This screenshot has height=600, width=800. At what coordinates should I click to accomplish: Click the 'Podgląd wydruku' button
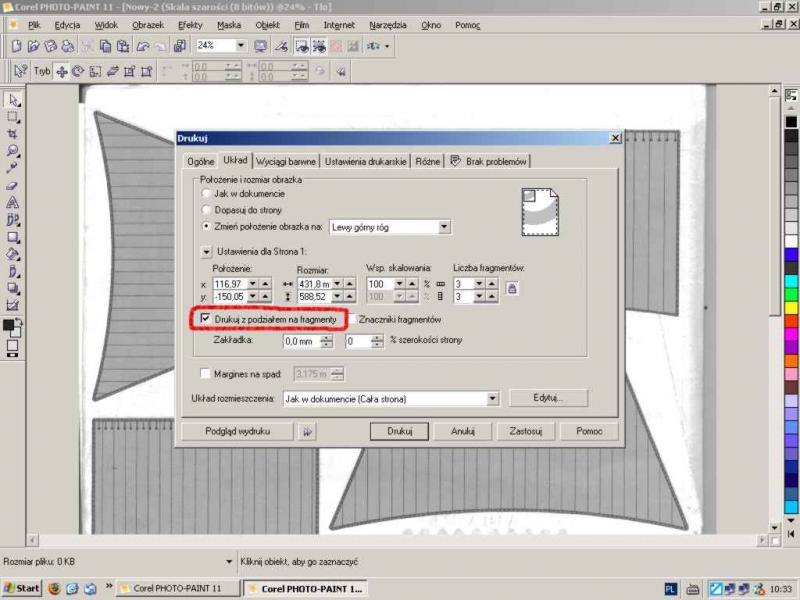[237, 431]
